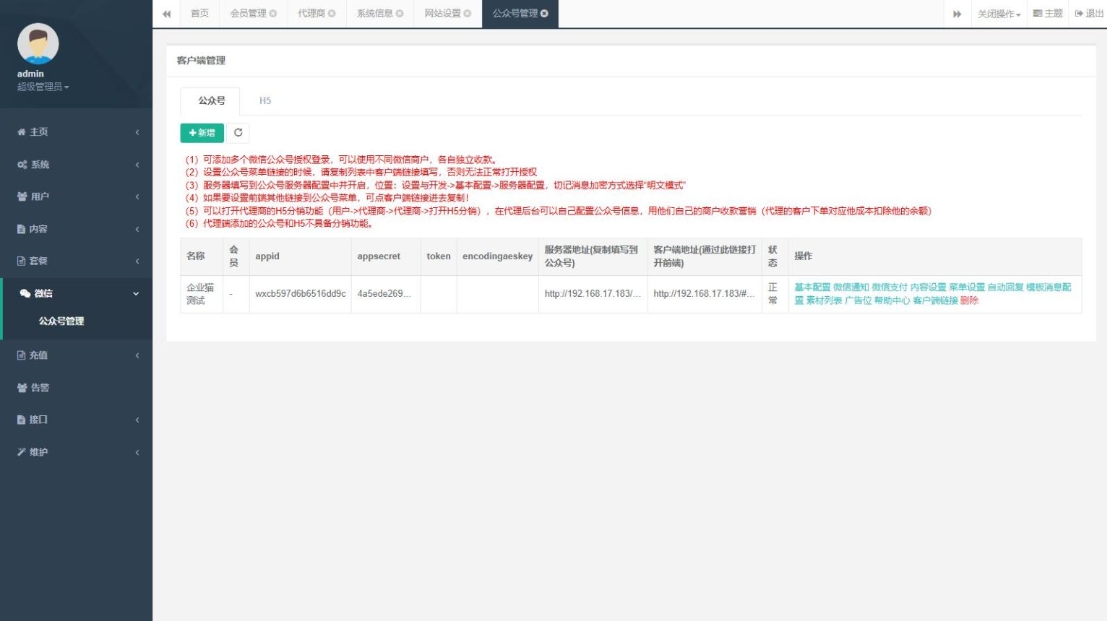Click the document icon beside 内容
This screenshot has height=621, width=1107.
point(21,229)
